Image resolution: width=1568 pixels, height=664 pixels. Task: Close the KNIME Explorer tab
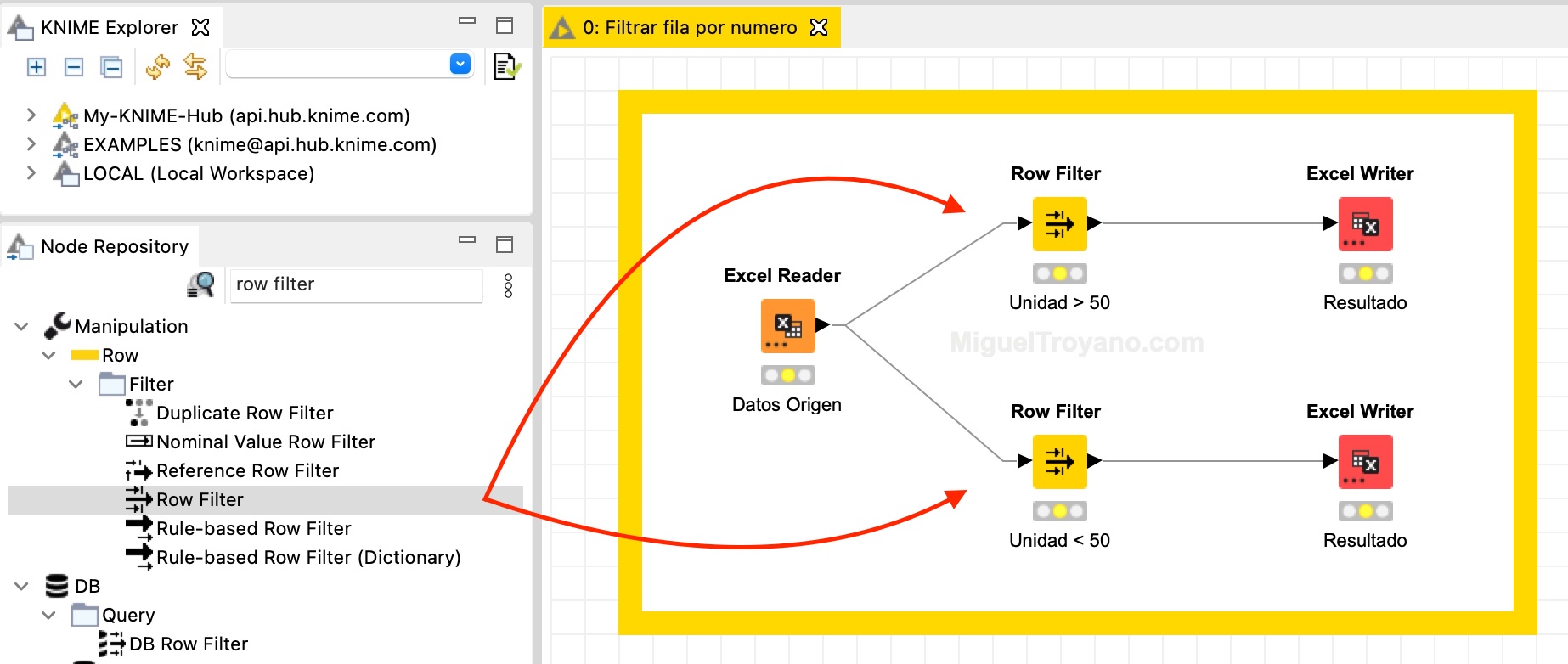coord(200,27)
